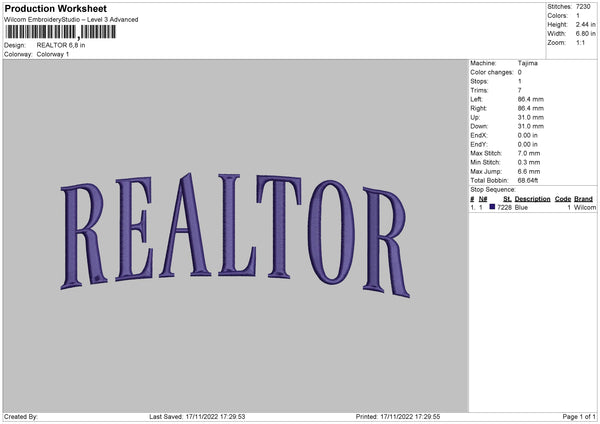Click the 'EndX:' label
This screenshot has width=600, height=424.
(x=479, y=135)
